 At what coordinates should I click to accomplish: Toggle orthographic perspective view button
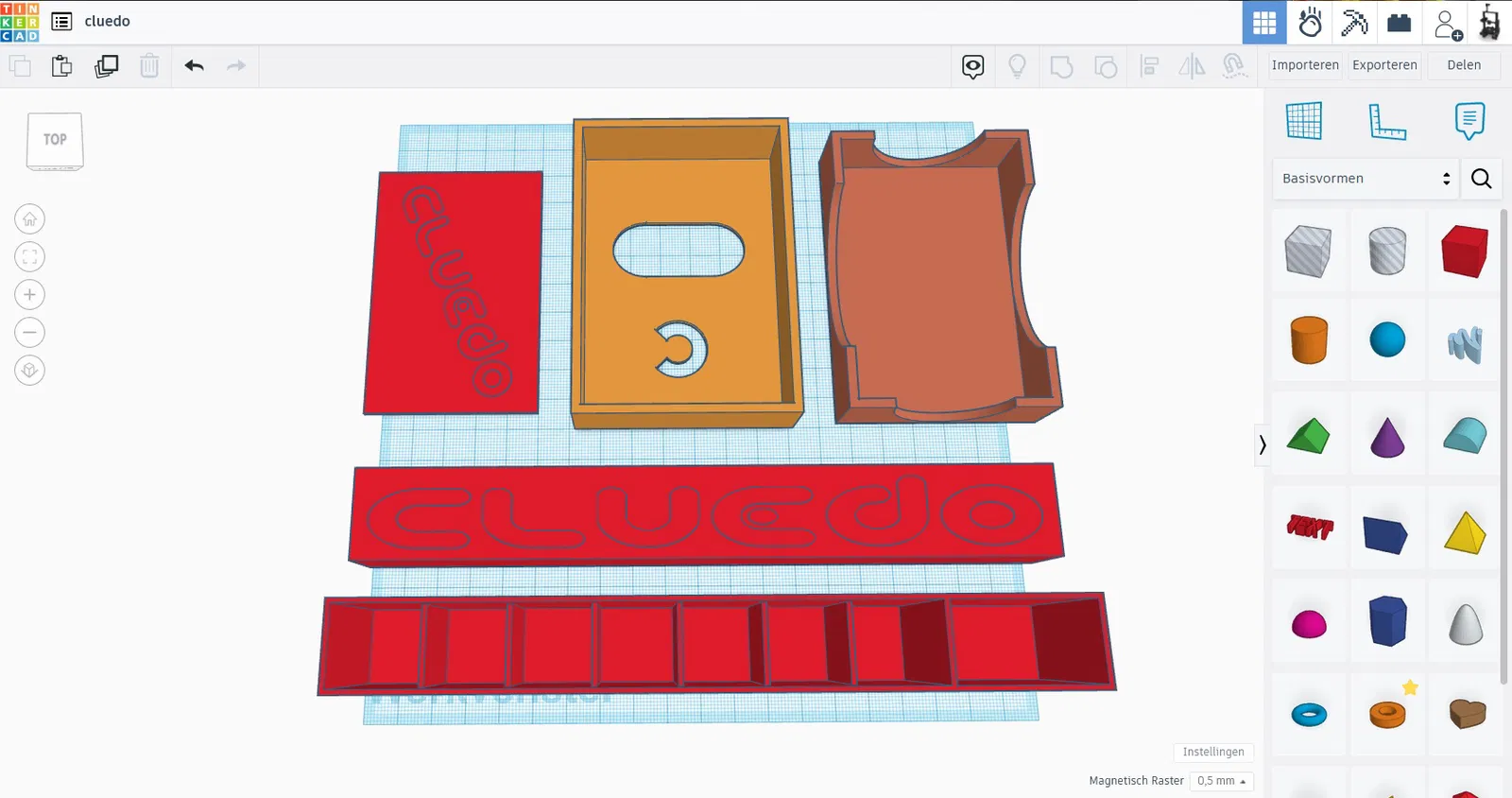pos(30,371)
